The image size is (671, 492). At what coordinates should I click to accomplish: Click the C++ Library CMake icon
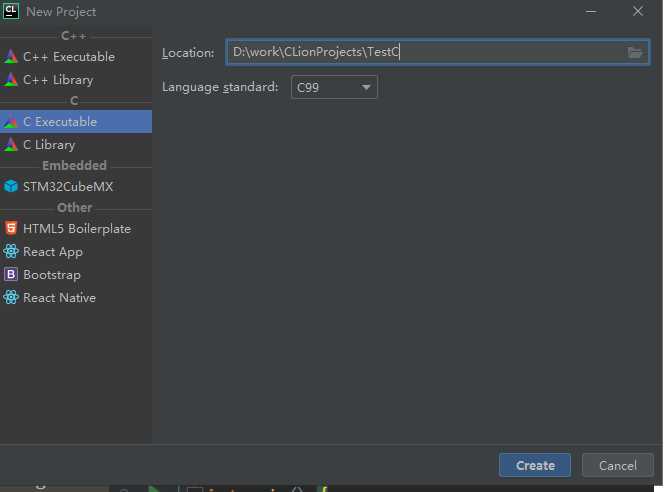[11, 80]
